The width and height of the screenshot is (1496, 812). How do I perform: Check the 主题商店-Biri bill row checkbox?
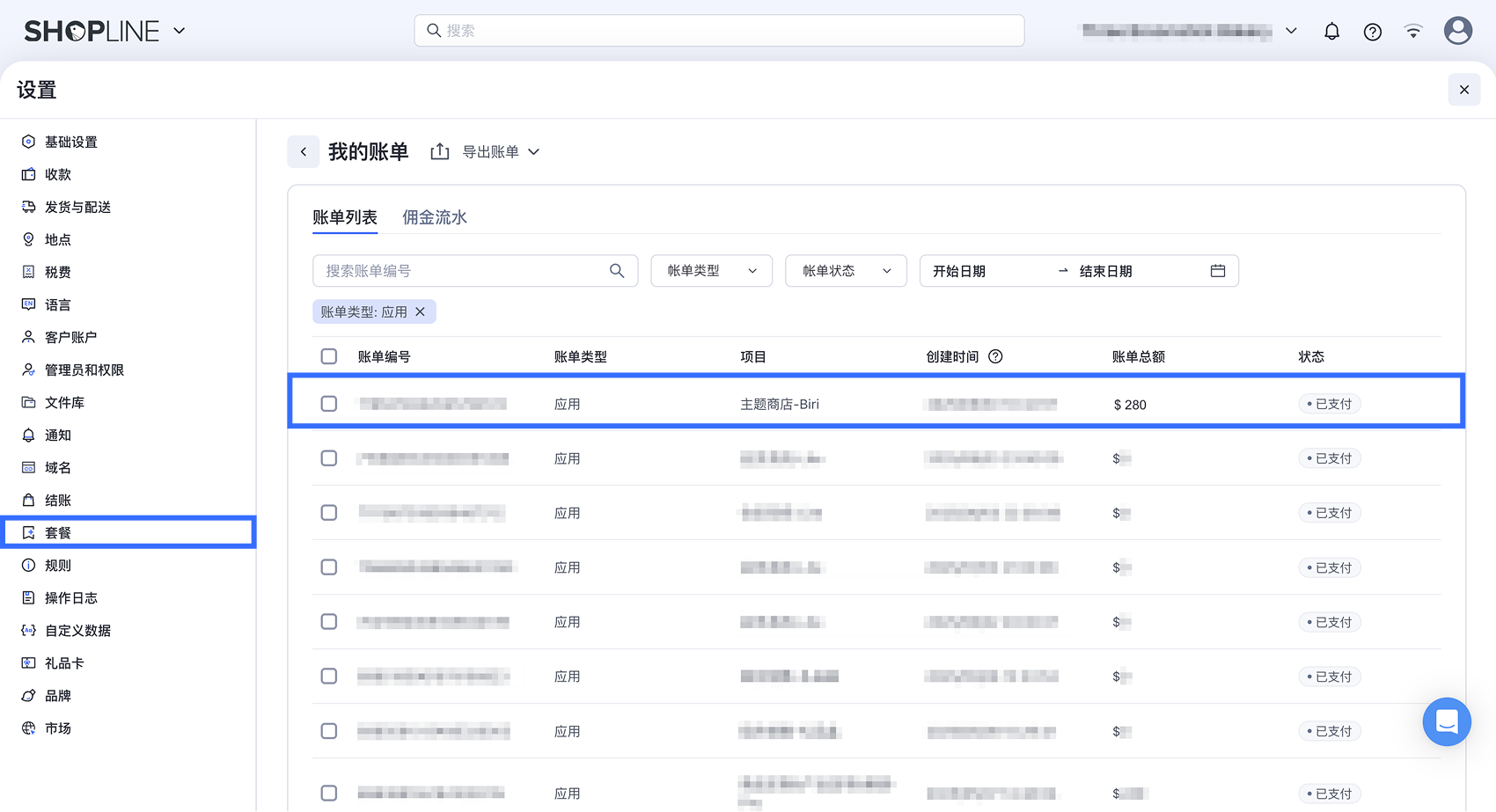coord(329,404)
